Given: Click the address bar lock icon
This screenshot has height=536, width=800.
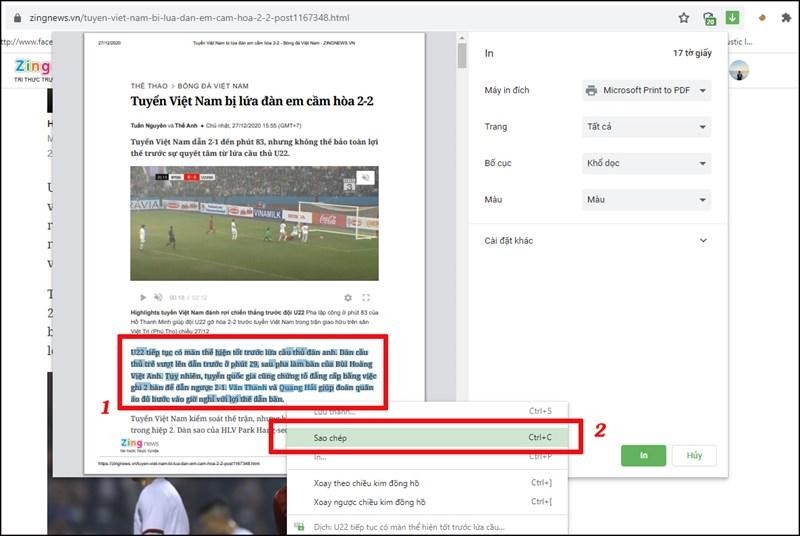Looking at the screenshot, I should (17, 18).
